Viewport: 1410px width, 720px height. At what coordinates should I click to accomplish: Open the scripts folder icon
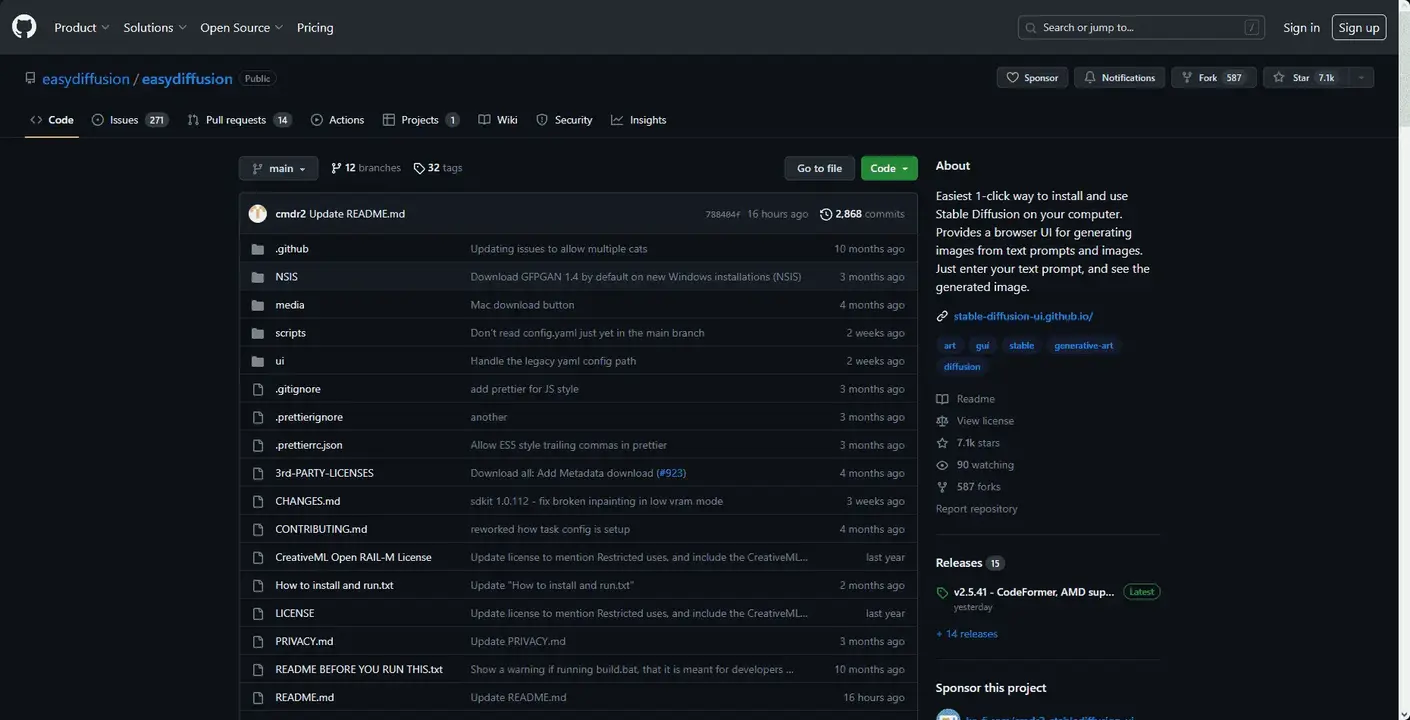pos(258,333)
